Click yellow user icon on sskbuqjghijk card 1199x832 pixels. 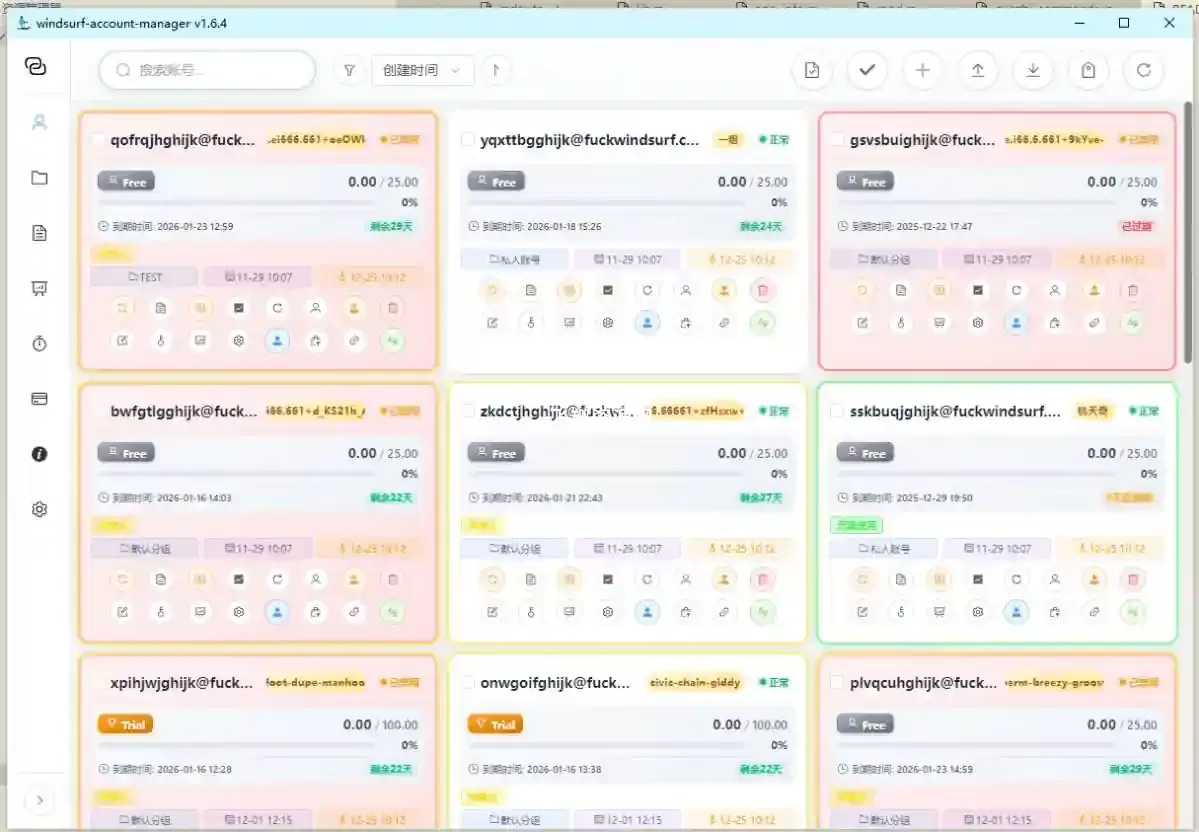click(x=1093, y=580)
